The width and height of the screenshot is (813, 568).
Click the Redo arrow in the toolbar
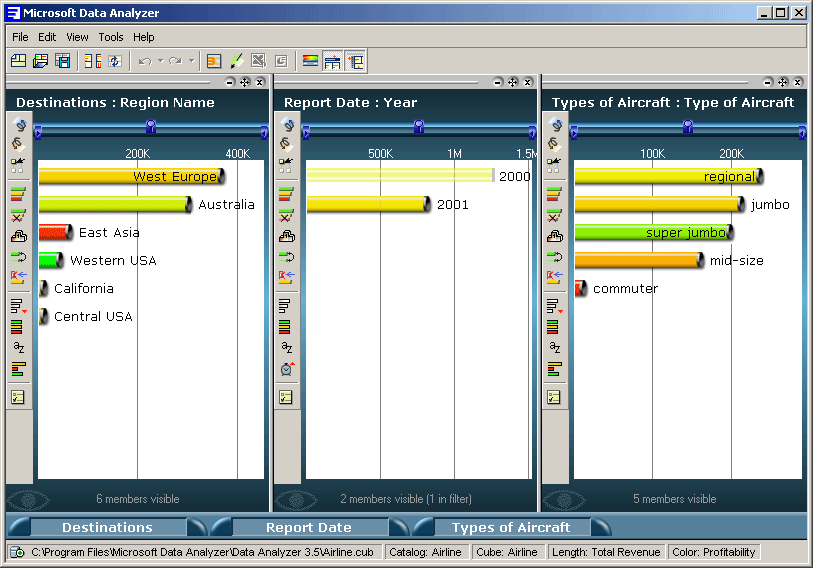(x=175, y=61)
